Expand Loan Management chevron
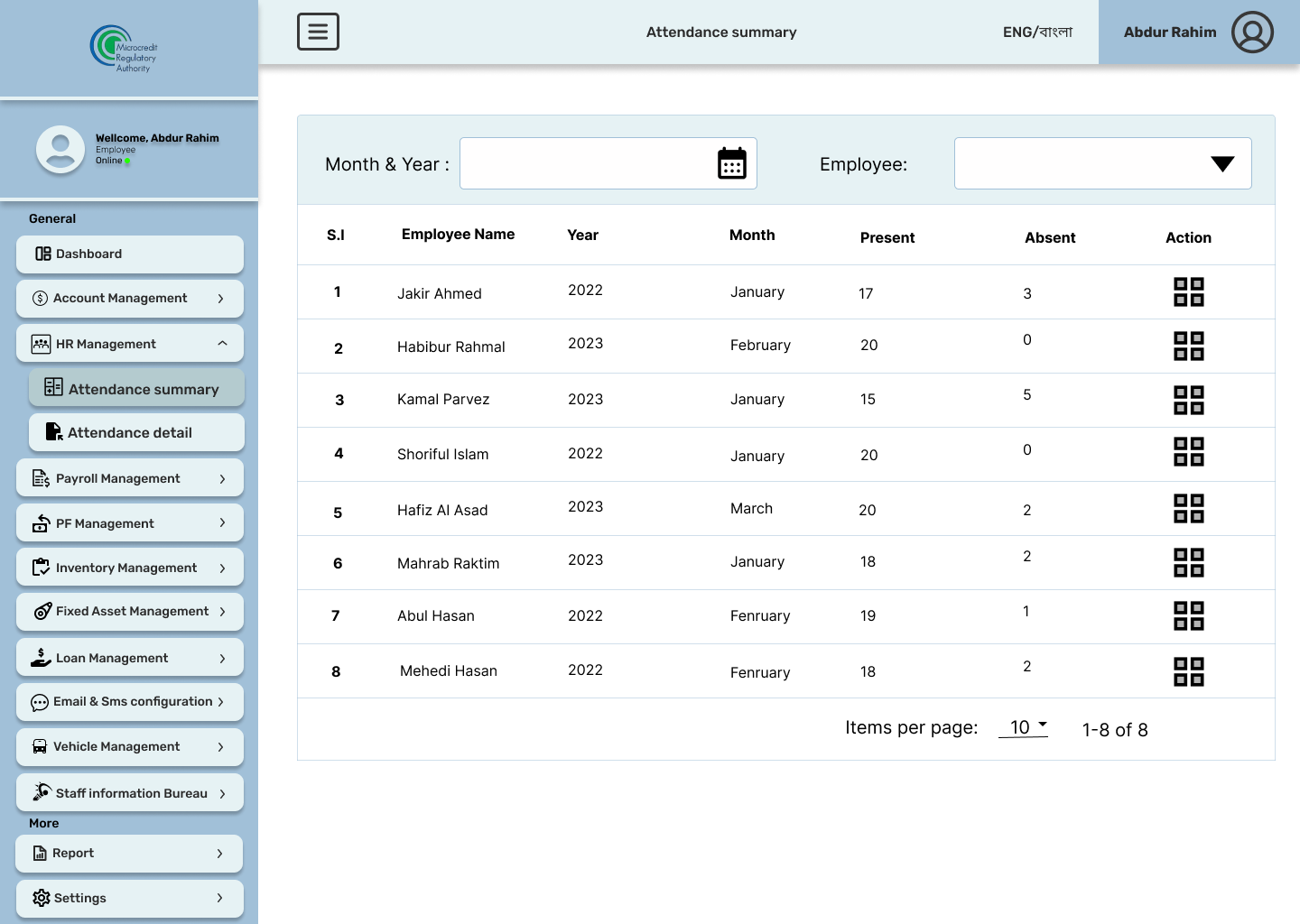 222,659
